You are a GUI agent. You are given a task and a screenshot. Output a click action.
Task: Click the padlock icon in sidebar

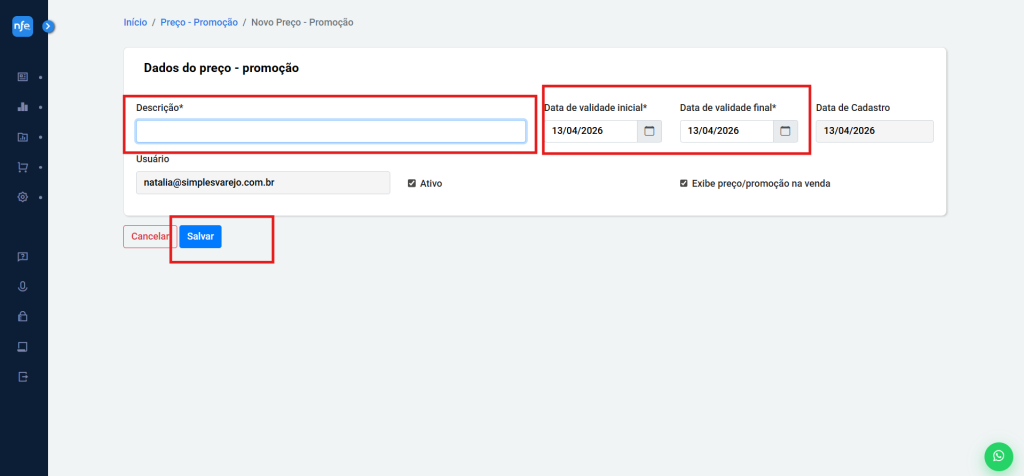point(23,317)
